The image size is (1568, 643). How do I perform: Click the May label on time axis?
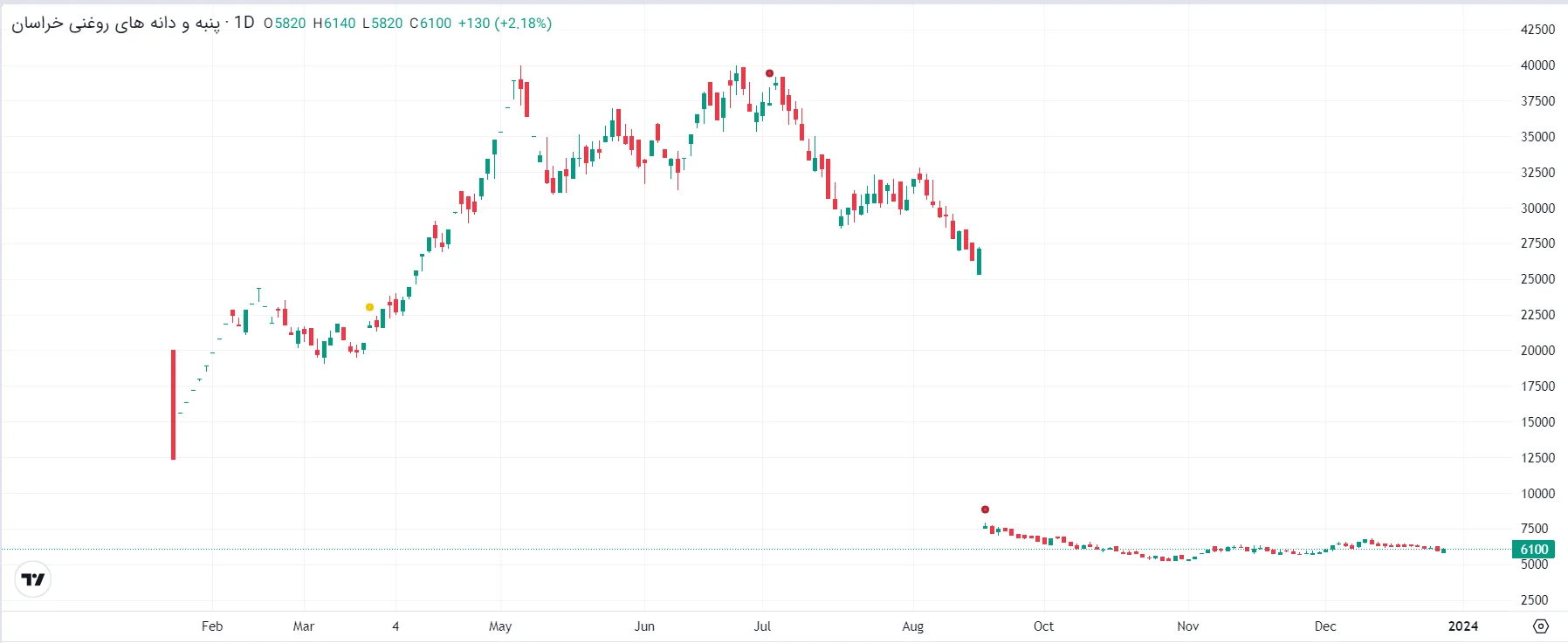tap(500, 626)
